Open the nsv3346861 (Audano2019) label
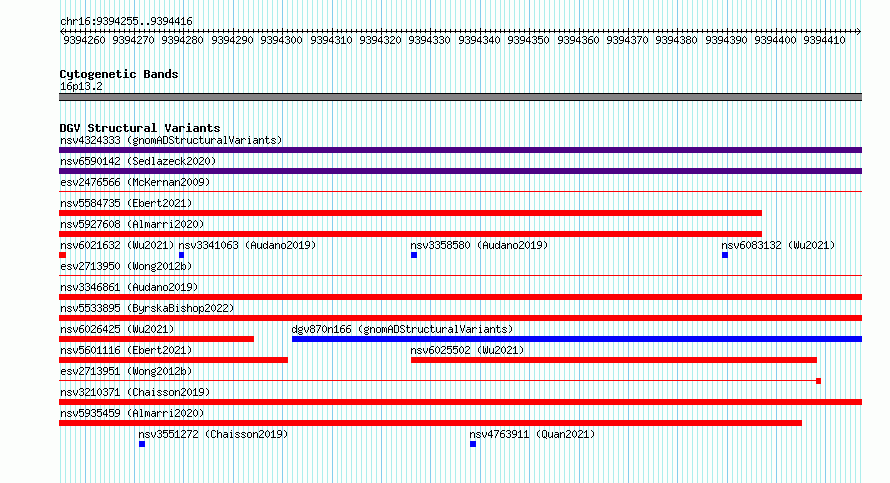Image resolution: width=890 pixels, height=483 pixels. click(129, 287)
